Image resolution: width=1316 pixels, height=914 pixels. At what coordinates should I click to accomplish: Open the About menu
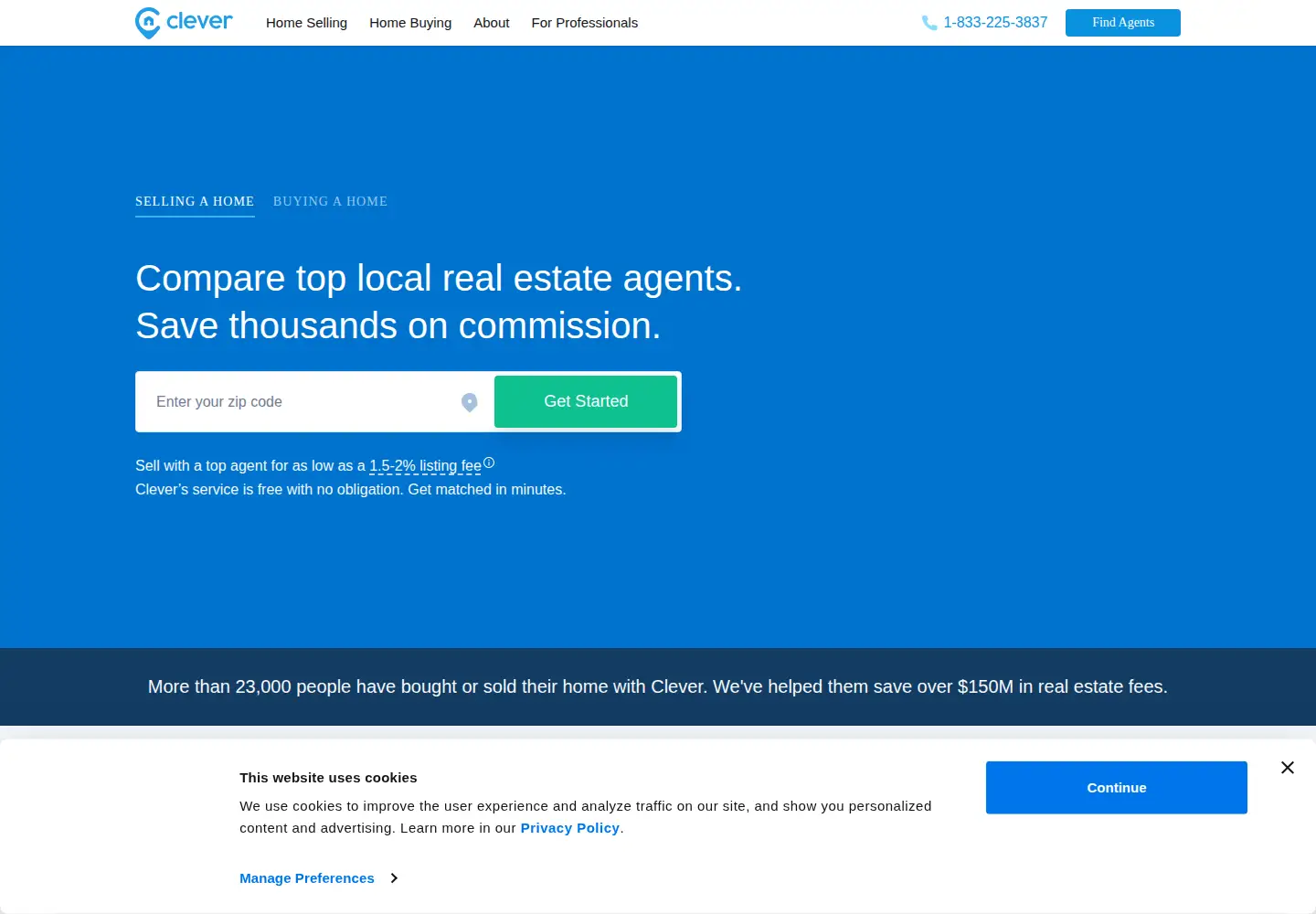click(x=492, y=23)
